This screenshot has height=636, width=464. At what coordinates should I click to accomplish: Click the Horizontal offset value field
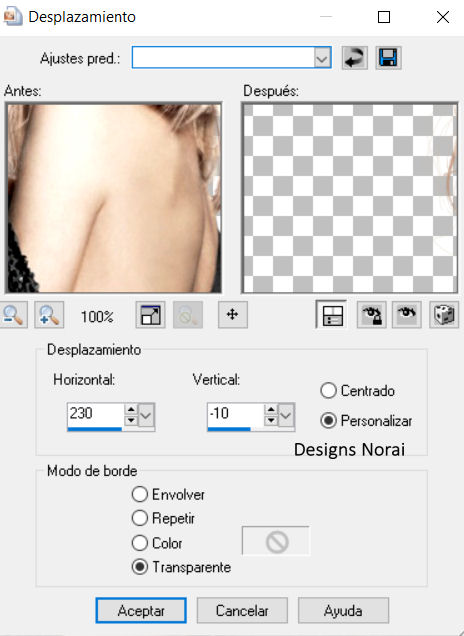click(96, 415)
